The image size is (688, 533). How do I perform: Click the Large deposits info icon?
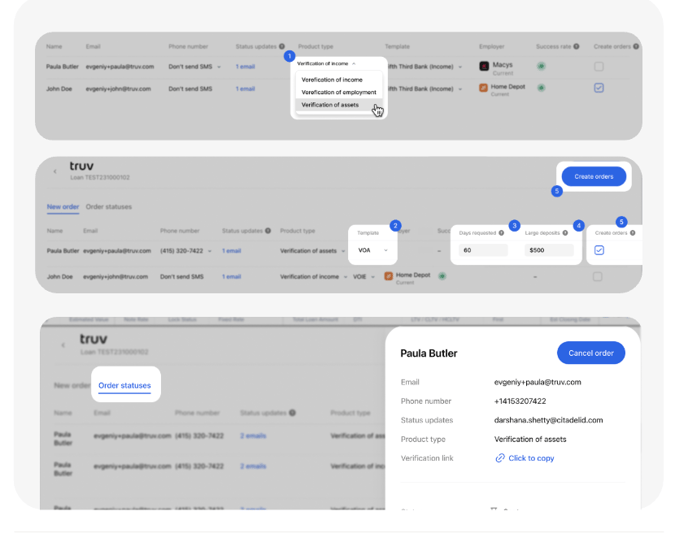[x=565, y=233]
